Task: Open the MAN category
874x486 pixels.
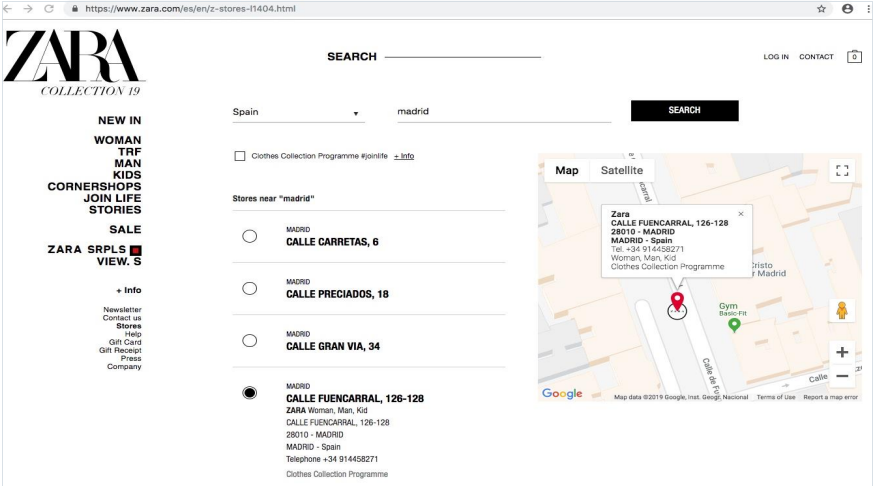Action: pyautogui.click(x=128, y=163)
